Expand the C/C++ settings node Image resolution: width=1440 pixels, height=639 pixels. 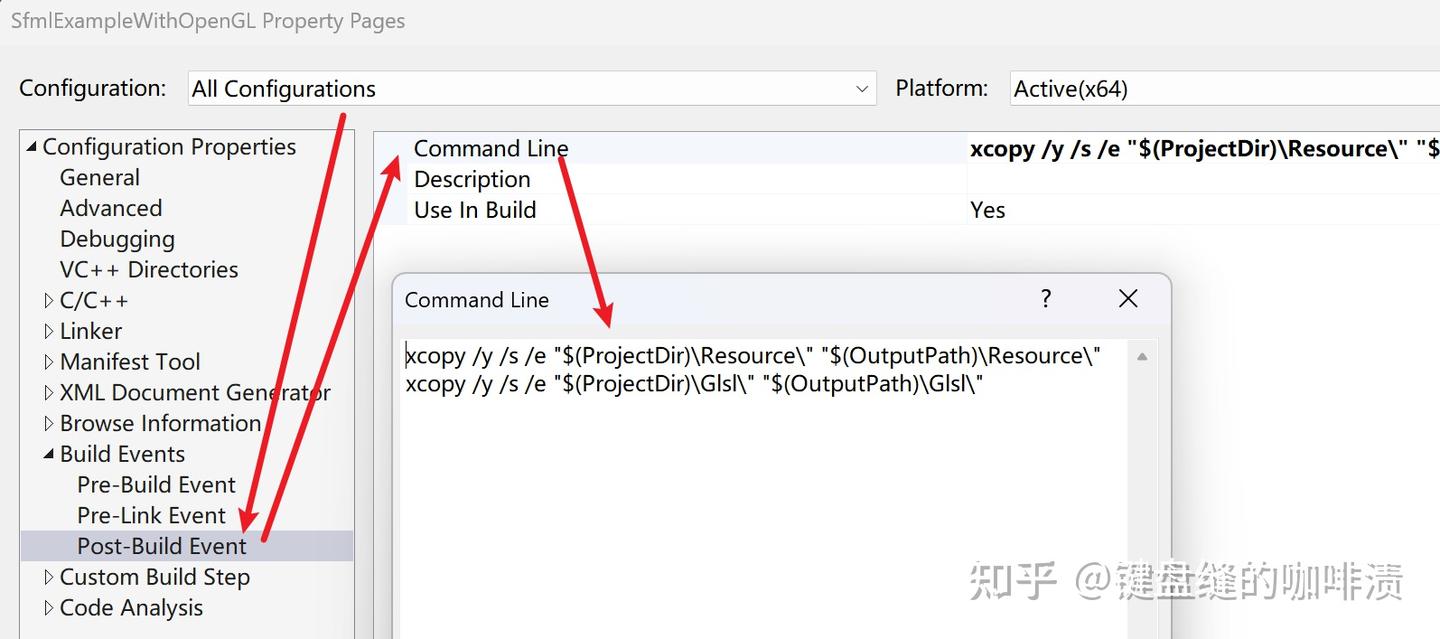coord(48,299)
